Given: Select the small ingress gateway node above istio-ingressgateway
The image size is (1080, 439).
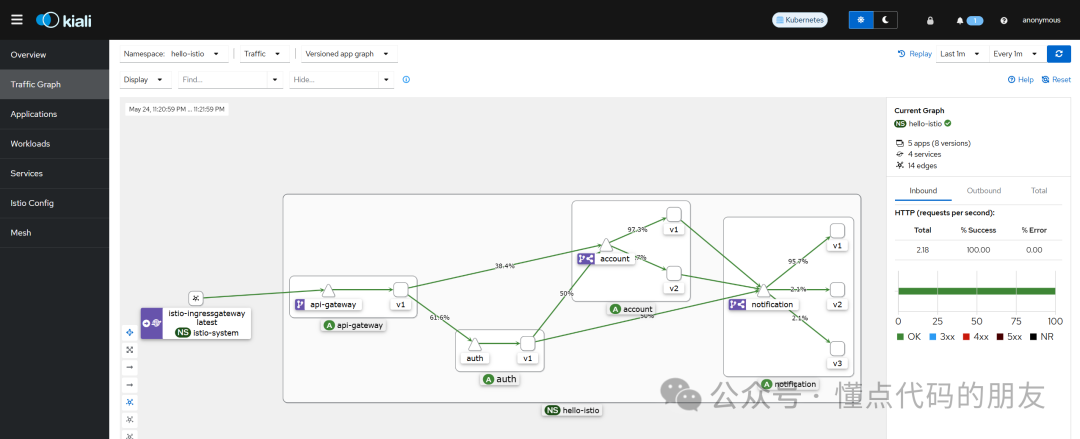Looking at the screenshot, I should 196,298.
